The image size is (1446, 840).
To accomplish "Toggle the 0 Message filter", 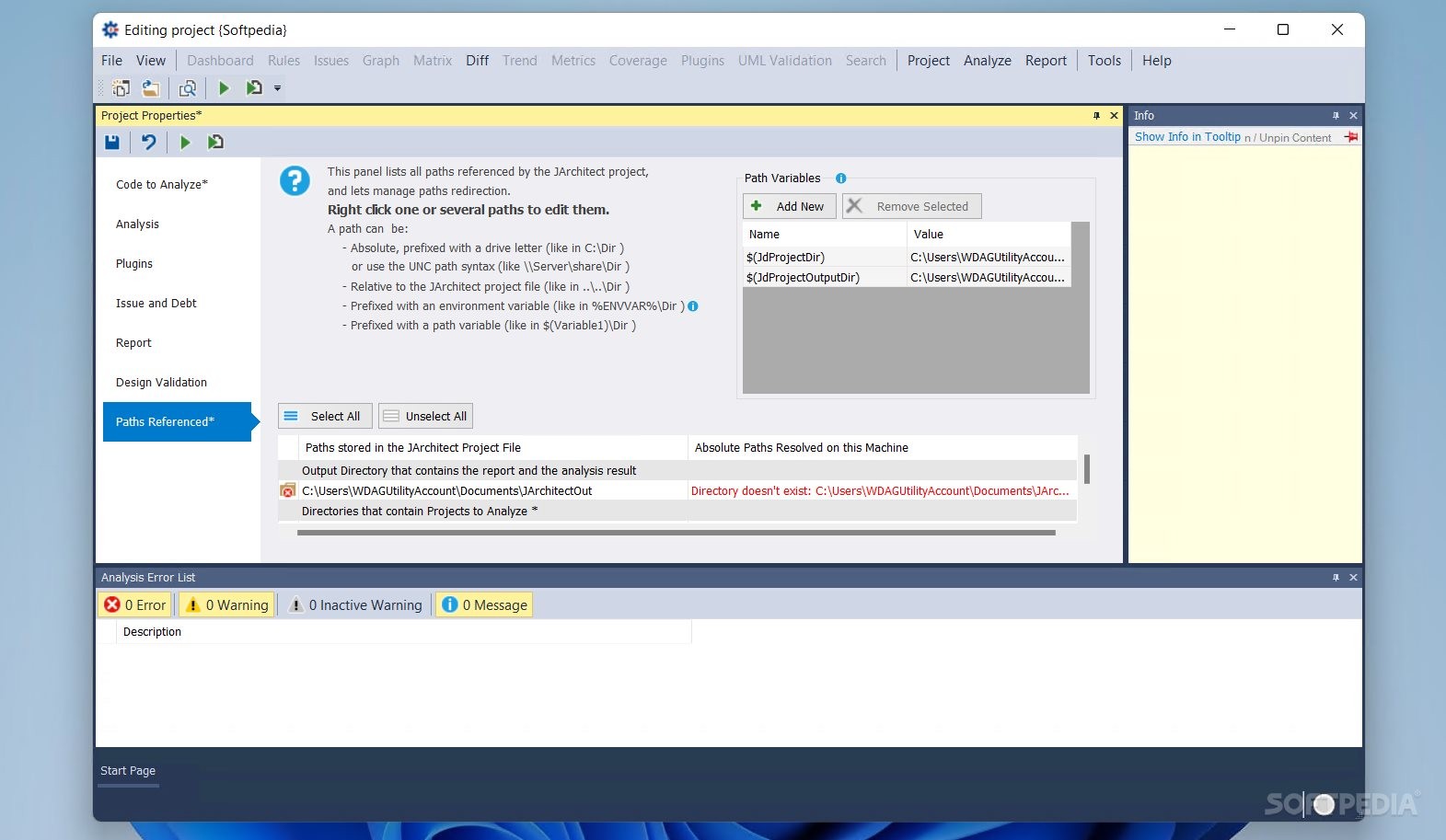I will coord(484,604).
